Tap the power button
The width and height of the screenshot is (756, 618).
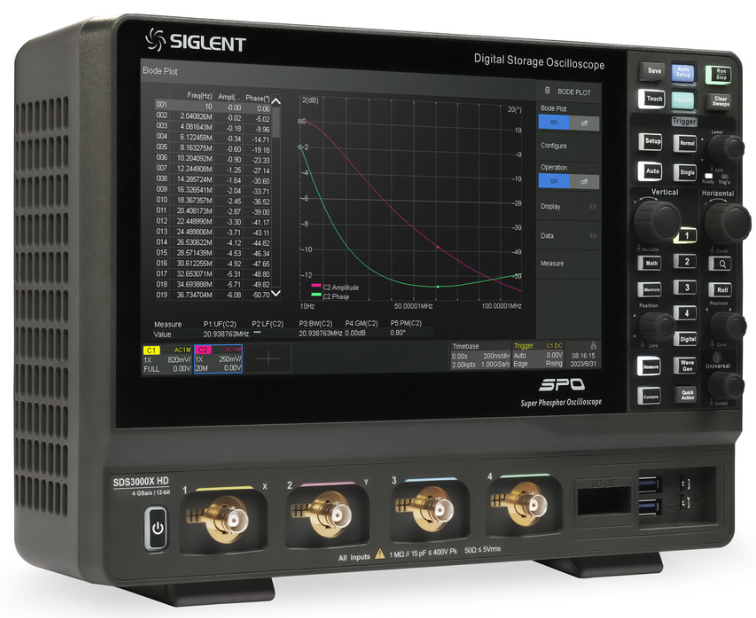157,528
